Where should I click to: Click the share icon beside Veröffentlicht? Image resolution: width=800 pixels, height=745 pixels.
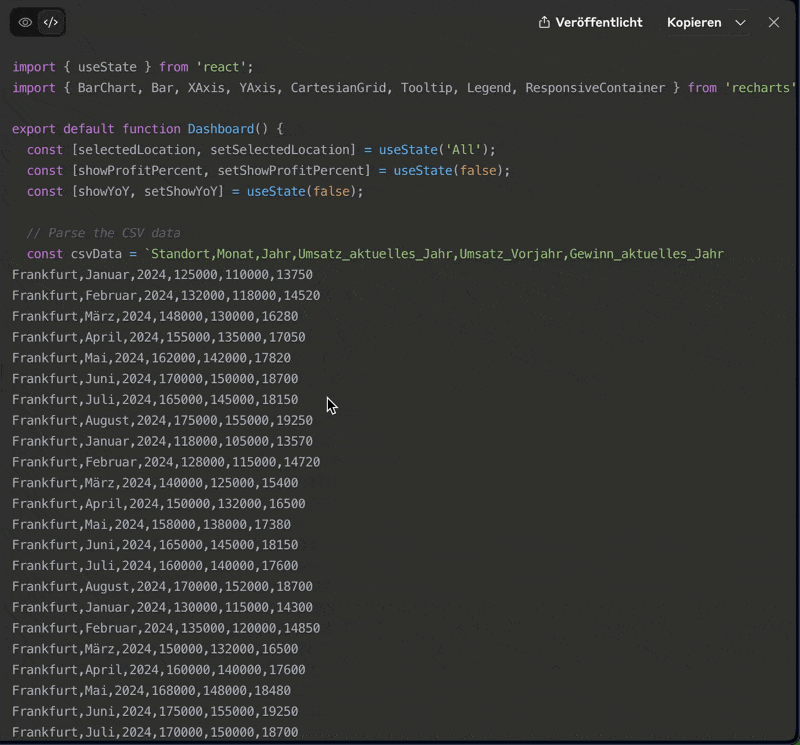(544, 22)
